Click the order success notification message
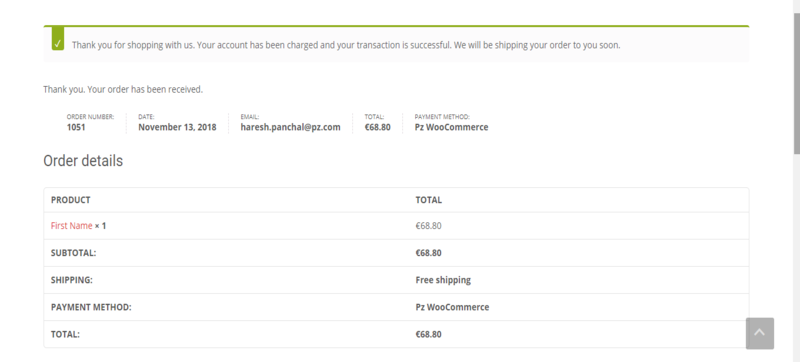Viewport: 800px width, 362px height. [x=346, y=45]
